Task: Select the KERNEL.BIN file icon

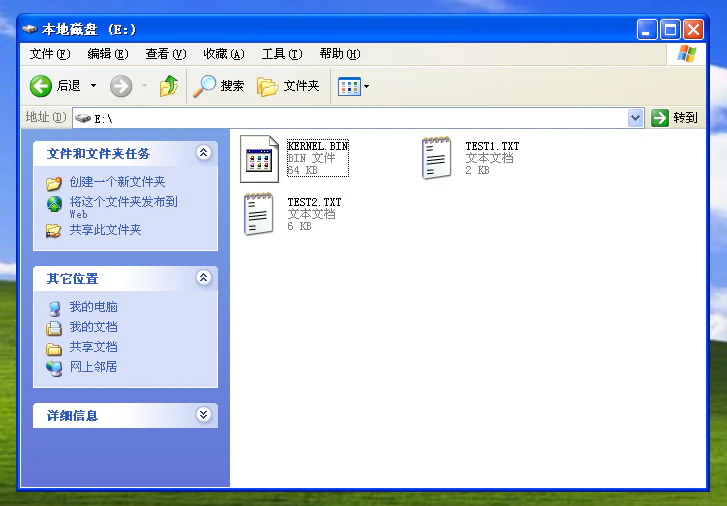Action: coord(259,159)
